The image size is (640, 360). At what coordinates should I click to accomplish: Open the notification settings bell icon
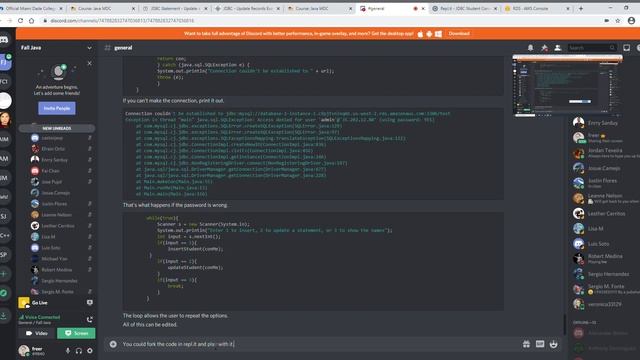pyautogui.click(x=530, y=48)
